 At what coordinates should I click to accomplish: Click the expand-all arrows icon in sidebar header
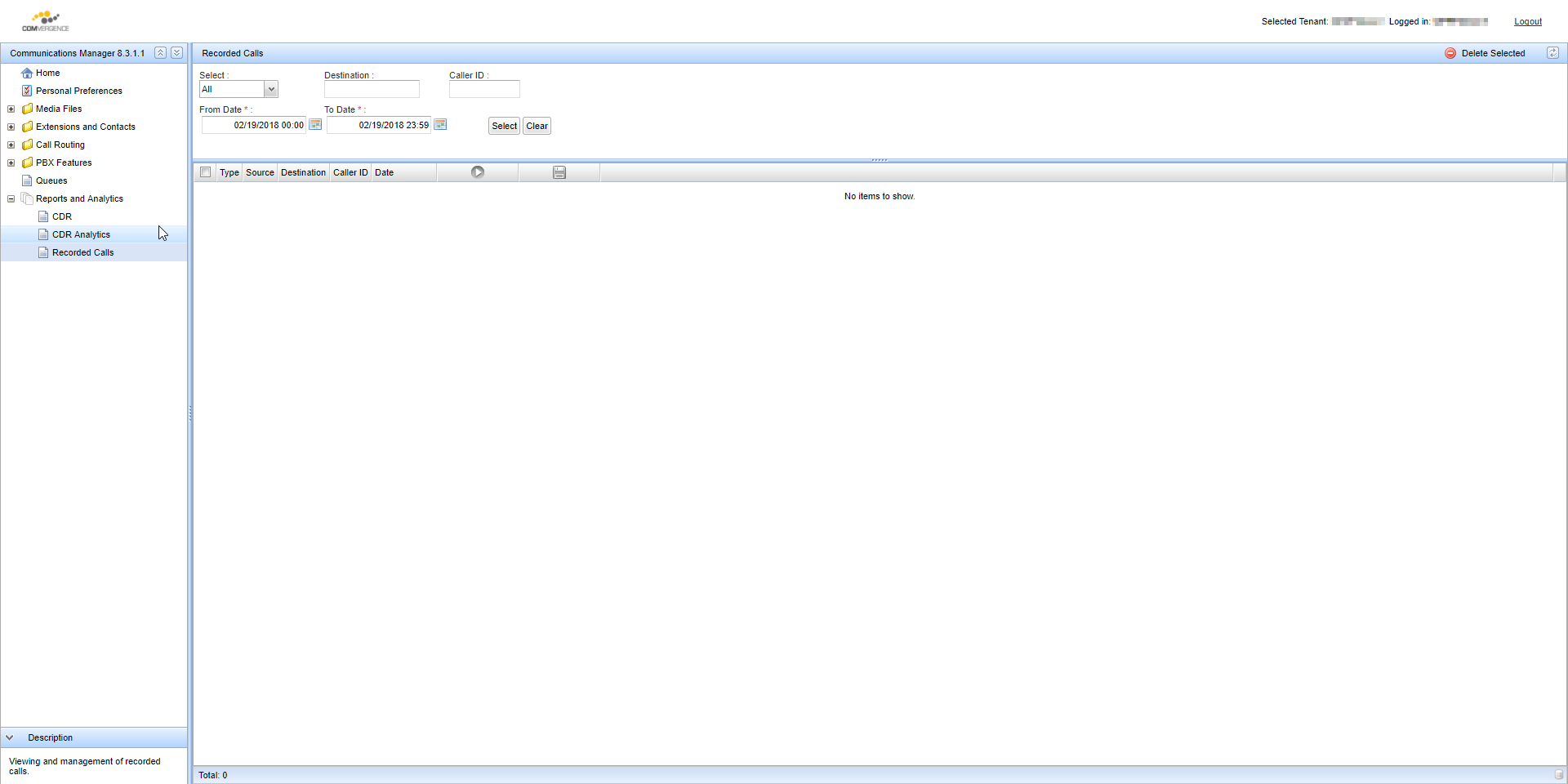click(x=176, y=53)
